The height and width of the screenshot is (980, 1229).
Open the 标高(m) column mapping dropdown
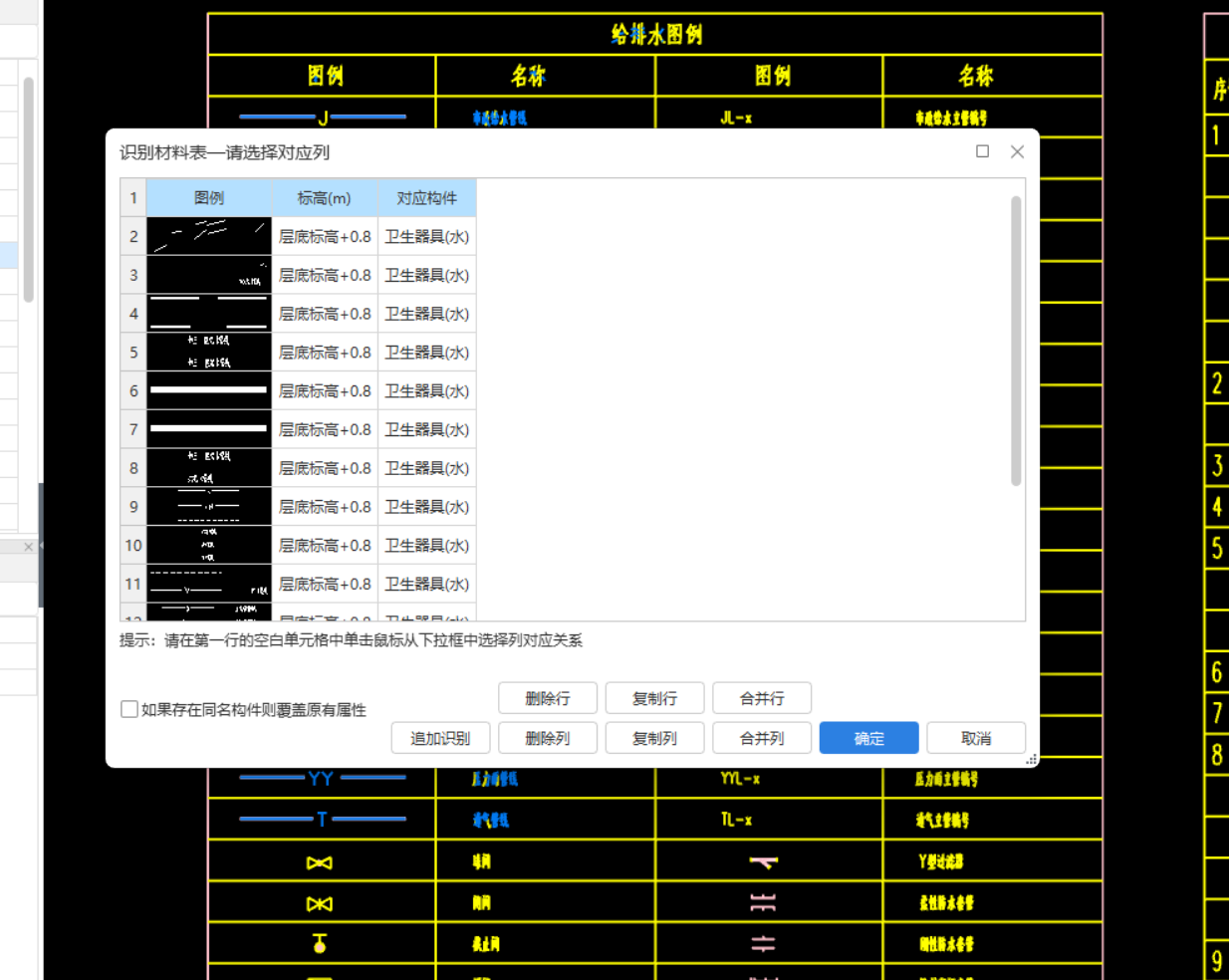coord(325,198)
